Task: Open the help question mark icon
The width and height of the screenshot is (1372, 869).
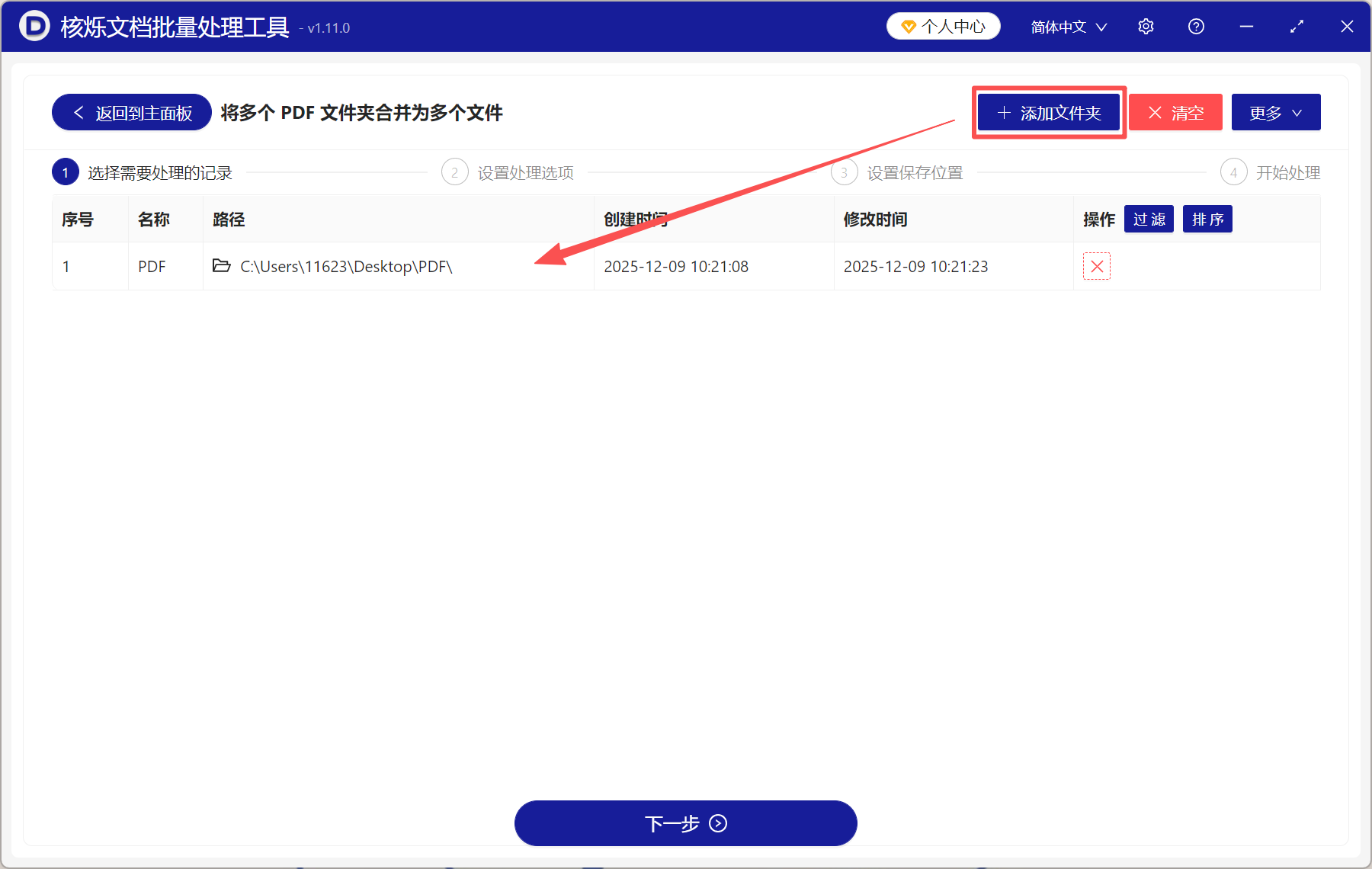Action: [x=1196, y=26]
